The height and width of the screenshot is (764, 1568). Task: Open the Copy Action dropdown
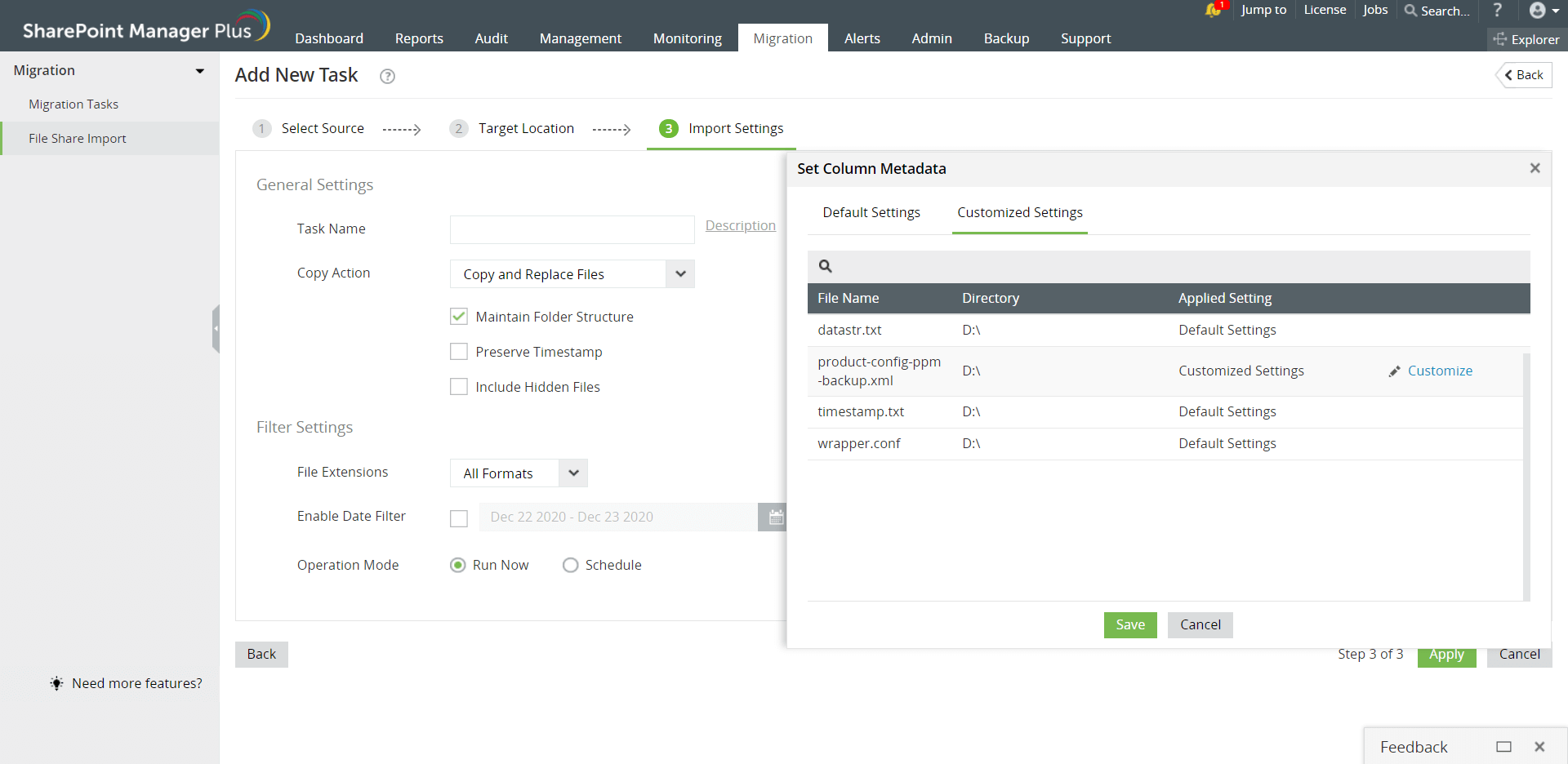680,274
